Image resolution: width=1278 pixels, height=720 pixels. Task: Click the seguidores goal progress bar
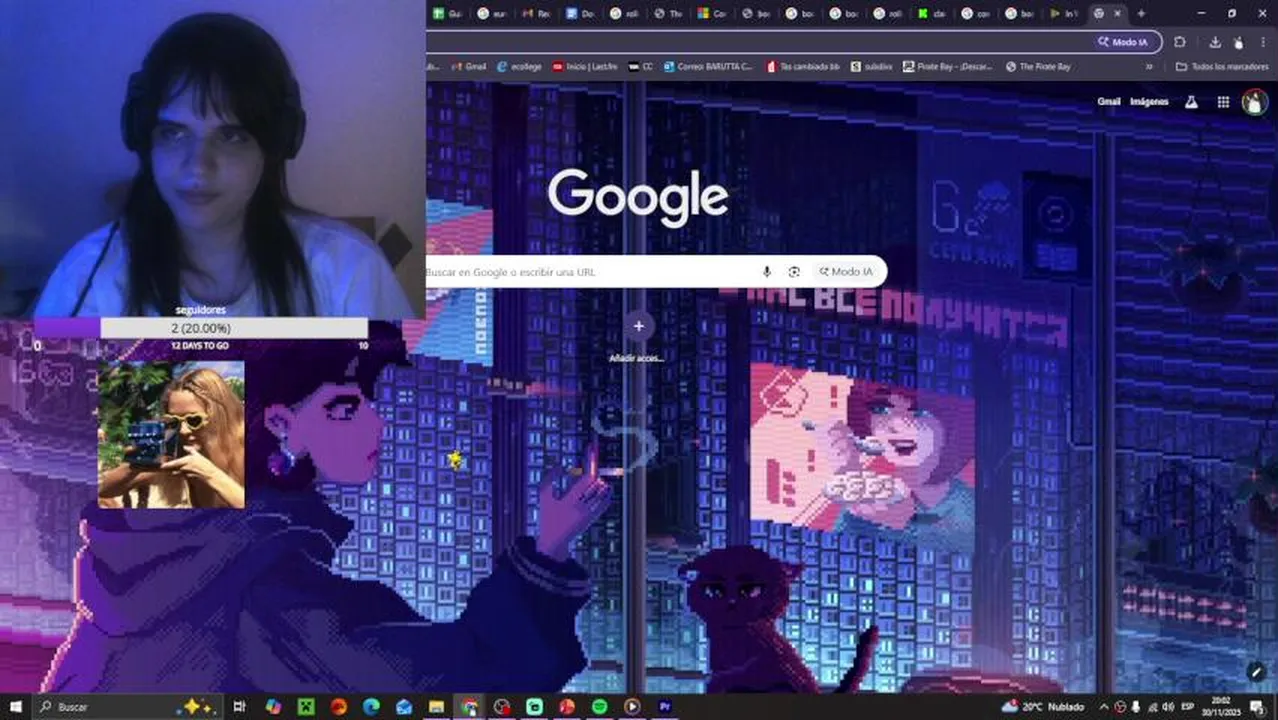click(201, 328)
